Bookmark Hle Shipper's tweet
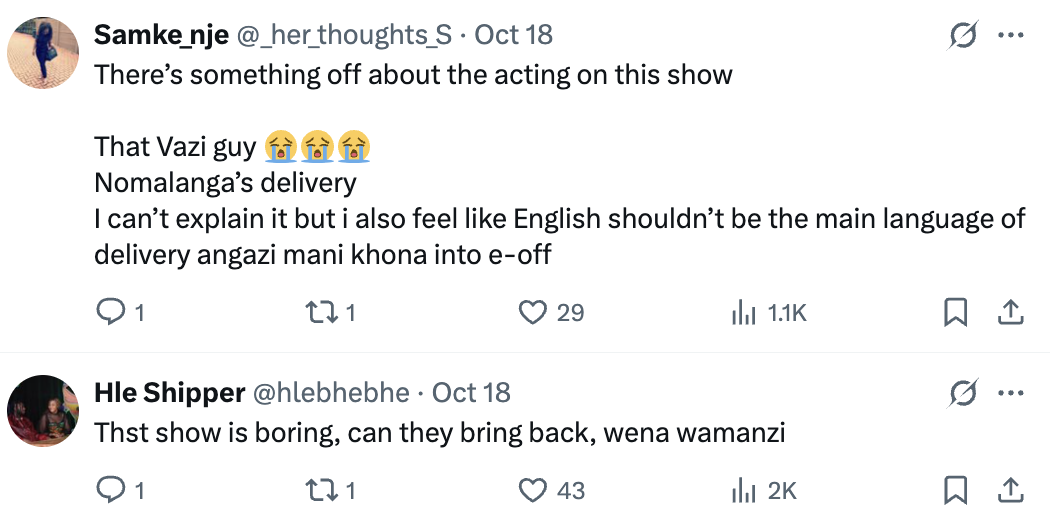Screen dimensions: 1050x518 [x=955, y=490]
